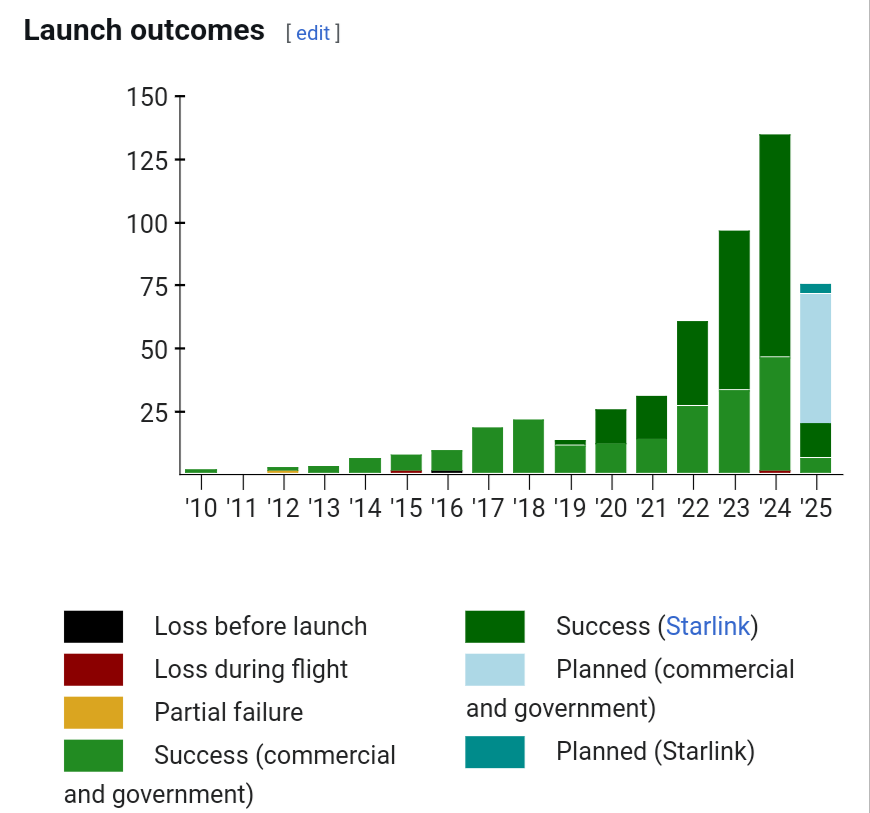870x813 pixels.
Task: Click the Planned (Starlink) legend label
Action: [655, 751]
